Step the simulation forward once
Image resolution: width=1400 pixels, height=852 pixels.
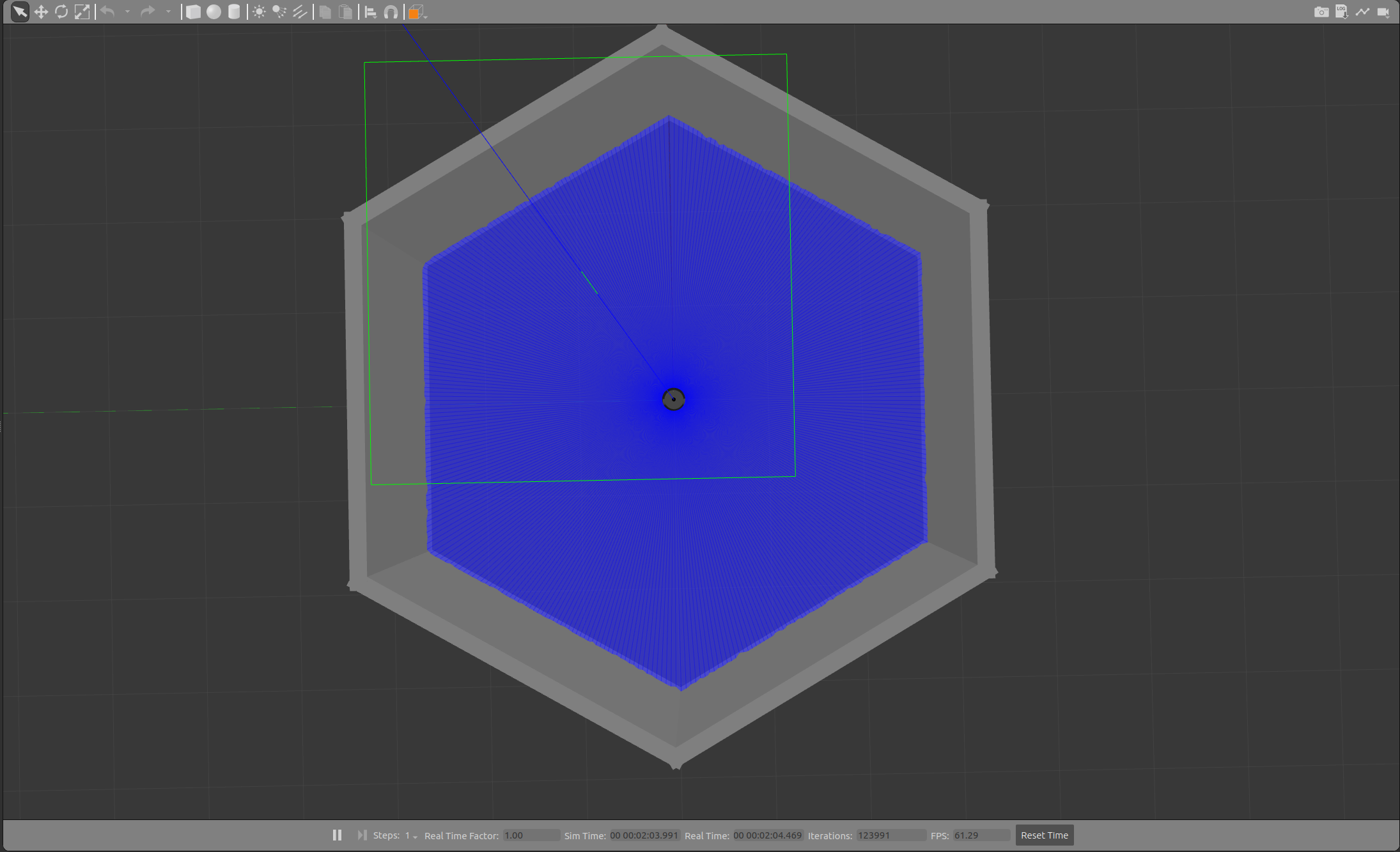[x=362, y=835]
